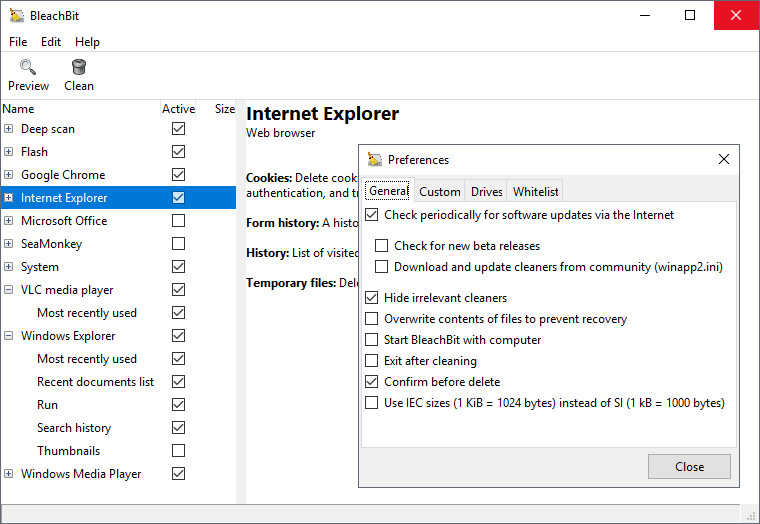Expand the Microsoft Office tree node
760x524 pixels.
(x=8, y=221)
